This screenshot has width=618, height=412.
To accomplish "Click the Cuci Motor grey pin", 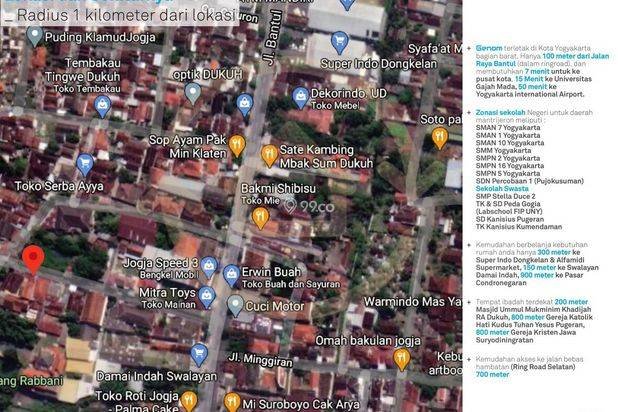I will [x=235, y=306].
